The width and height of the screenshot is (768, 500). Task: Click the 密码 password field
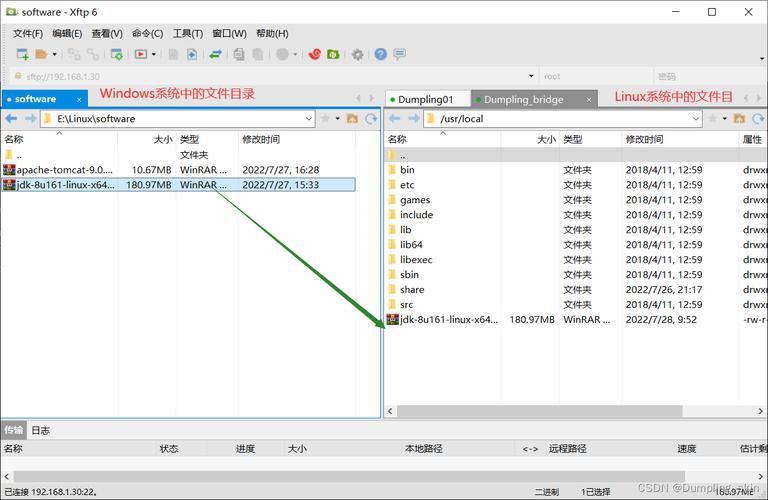[710, 76]
